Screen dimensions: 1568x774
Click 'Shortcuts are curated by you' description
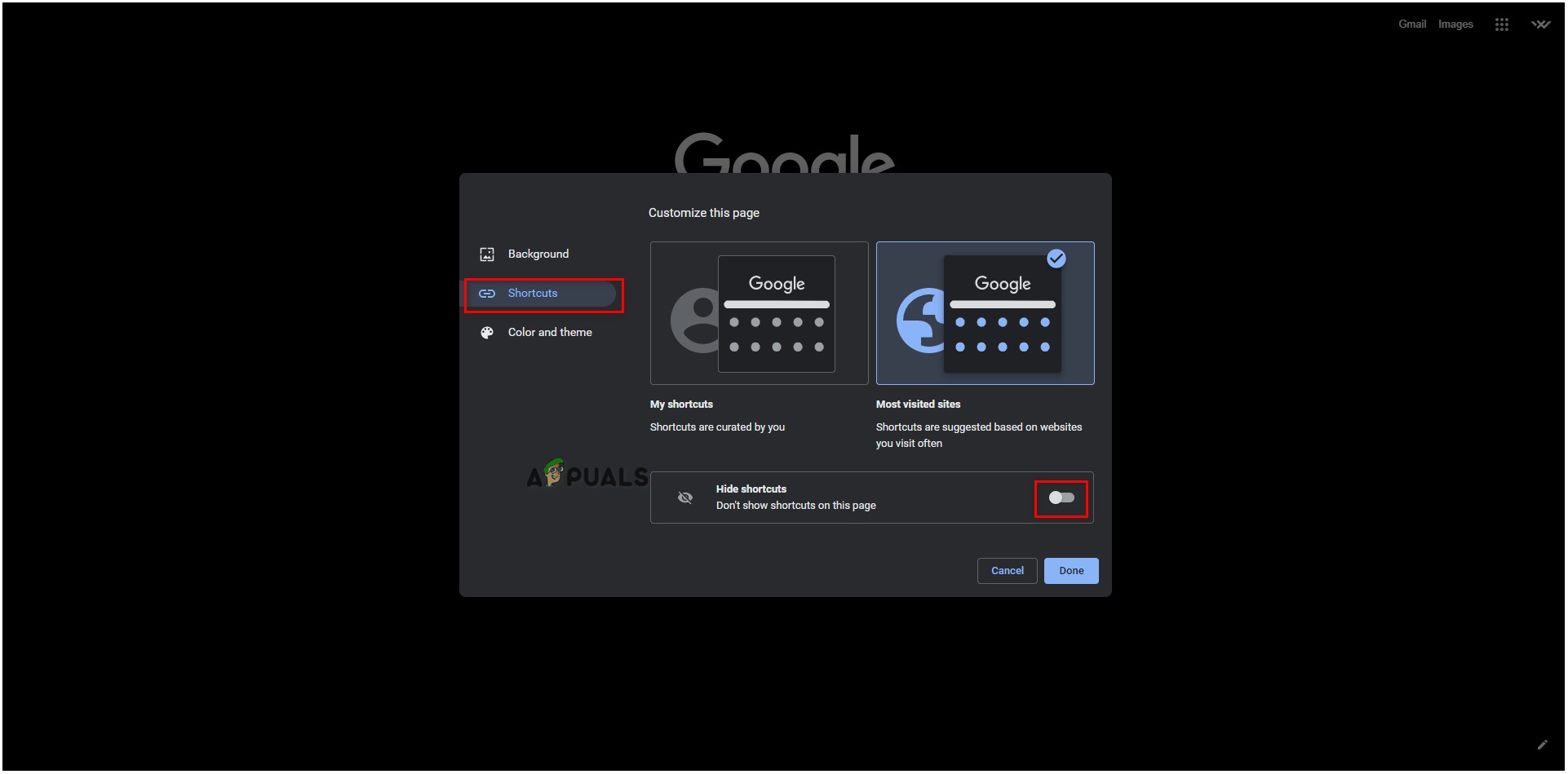[x=717, y=427]
